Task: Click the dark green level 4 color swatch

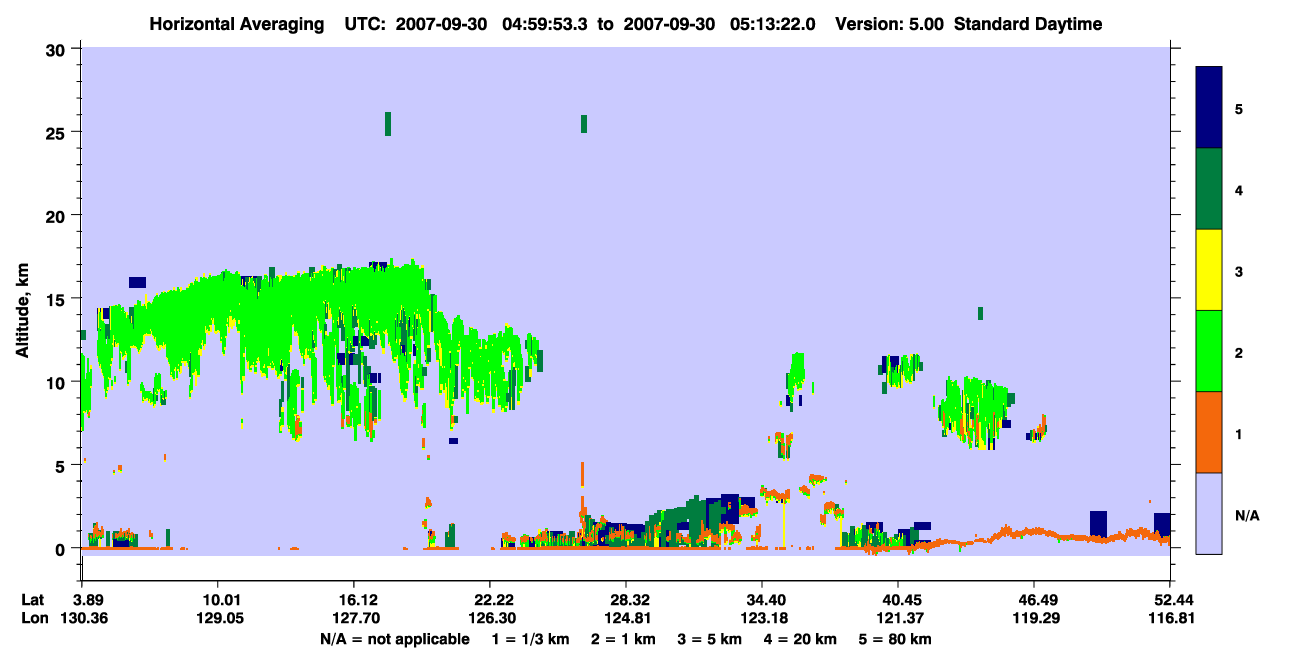Action: point(1209,189)
